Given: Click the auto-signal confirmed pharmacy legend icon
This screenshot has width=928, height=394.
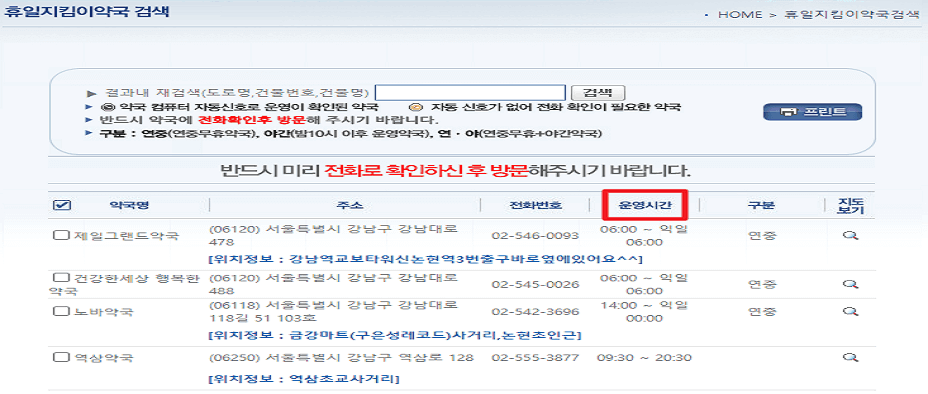Looking at the screenshot, I should [x=107, y=107].
